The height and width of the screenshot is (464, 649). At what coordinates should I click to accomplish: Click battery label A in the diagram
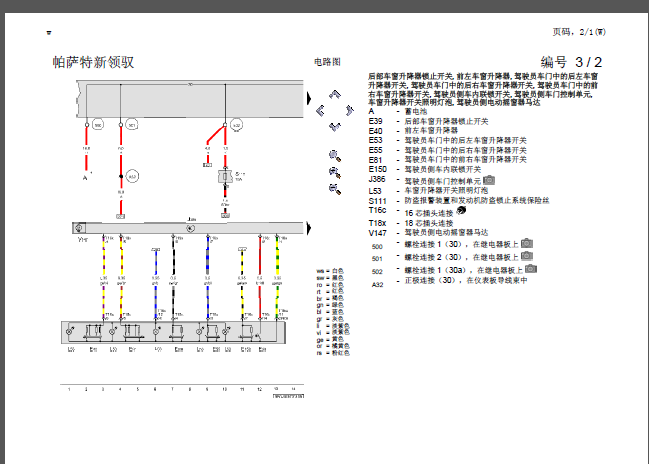coord(85,178)
